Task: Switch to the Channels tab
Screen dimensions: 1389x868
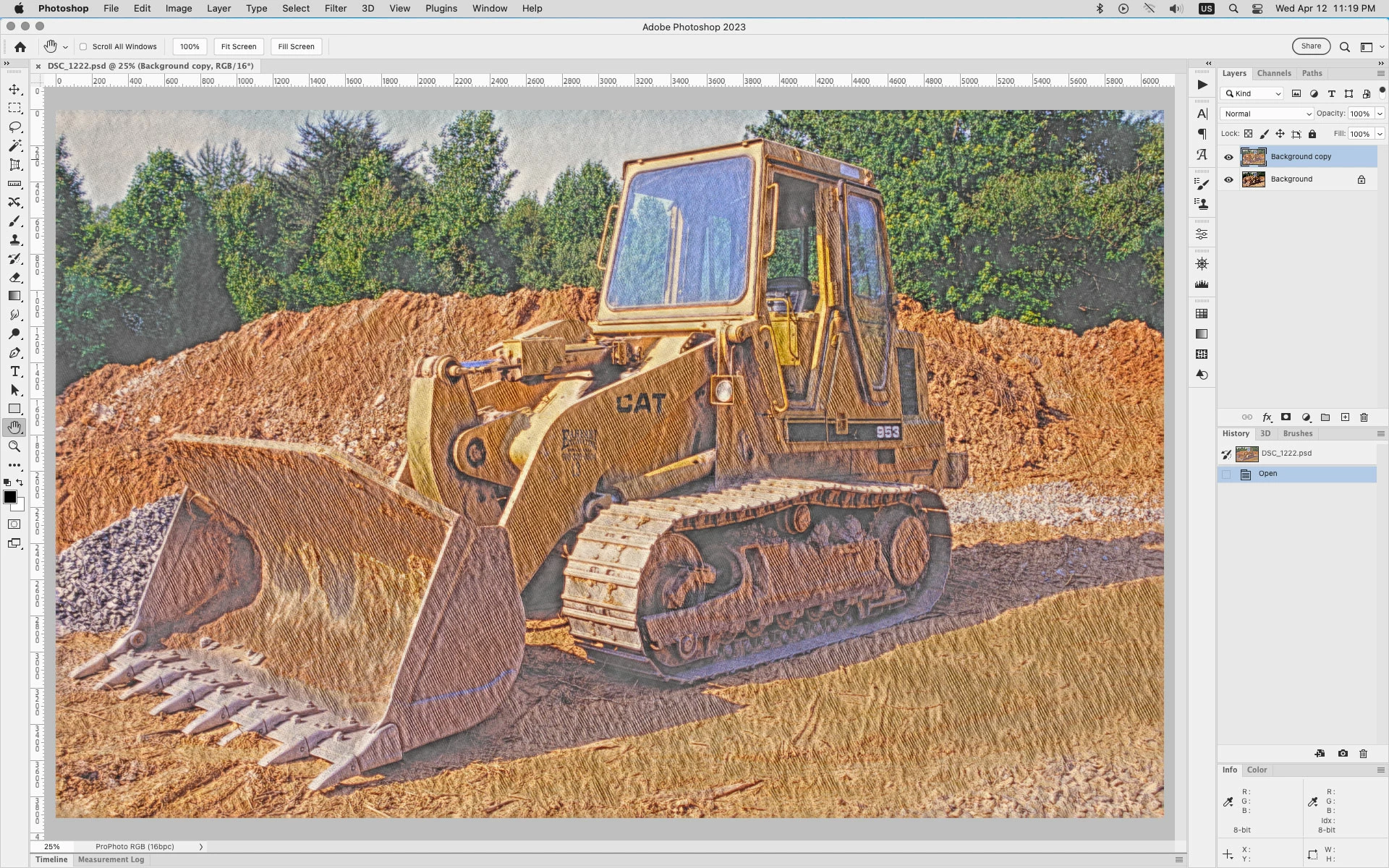Action: (x=1273, y=73)
